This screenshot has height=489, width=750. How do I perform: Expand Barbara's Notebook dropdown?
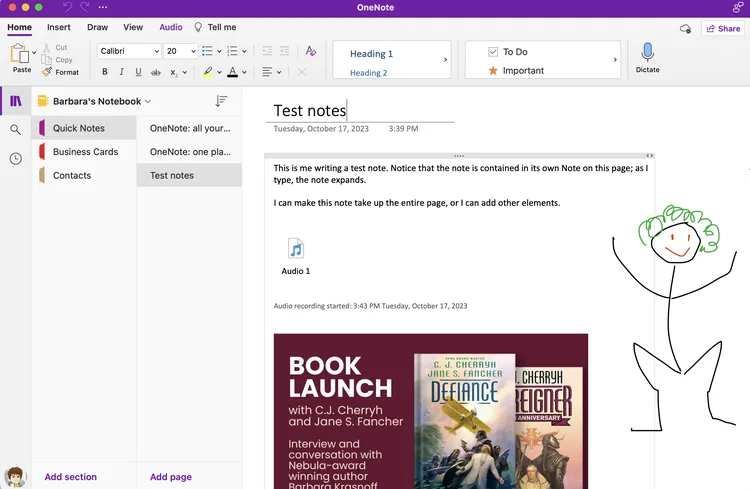coord(148,101)
